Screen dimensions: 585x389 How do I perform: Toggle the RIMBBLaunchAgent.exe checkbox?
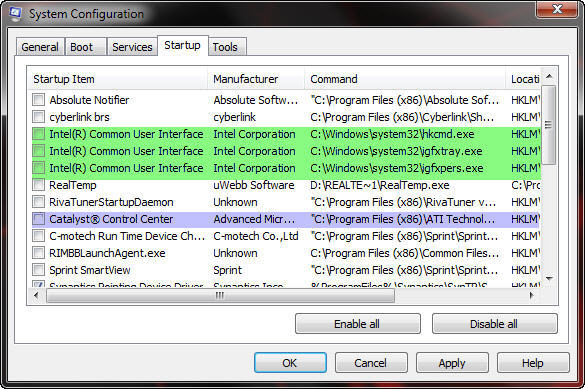[x=38, y=253]
